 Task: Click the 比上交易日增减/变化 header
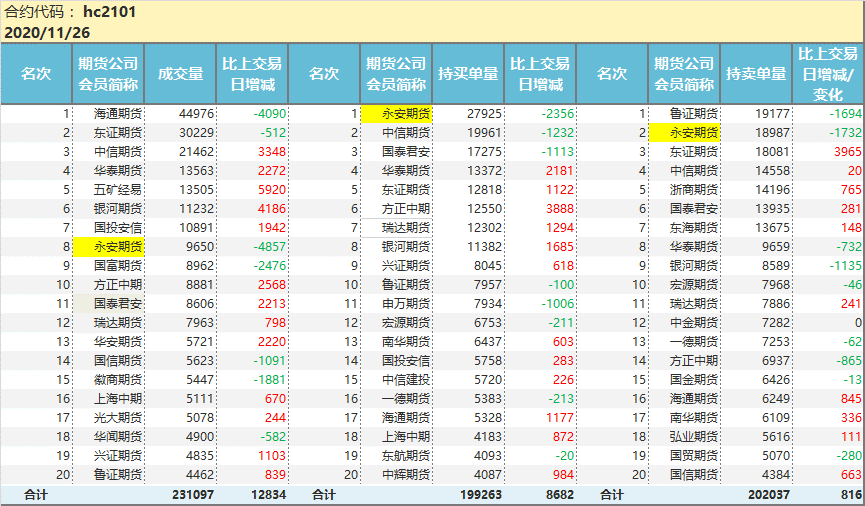(828, 74)
